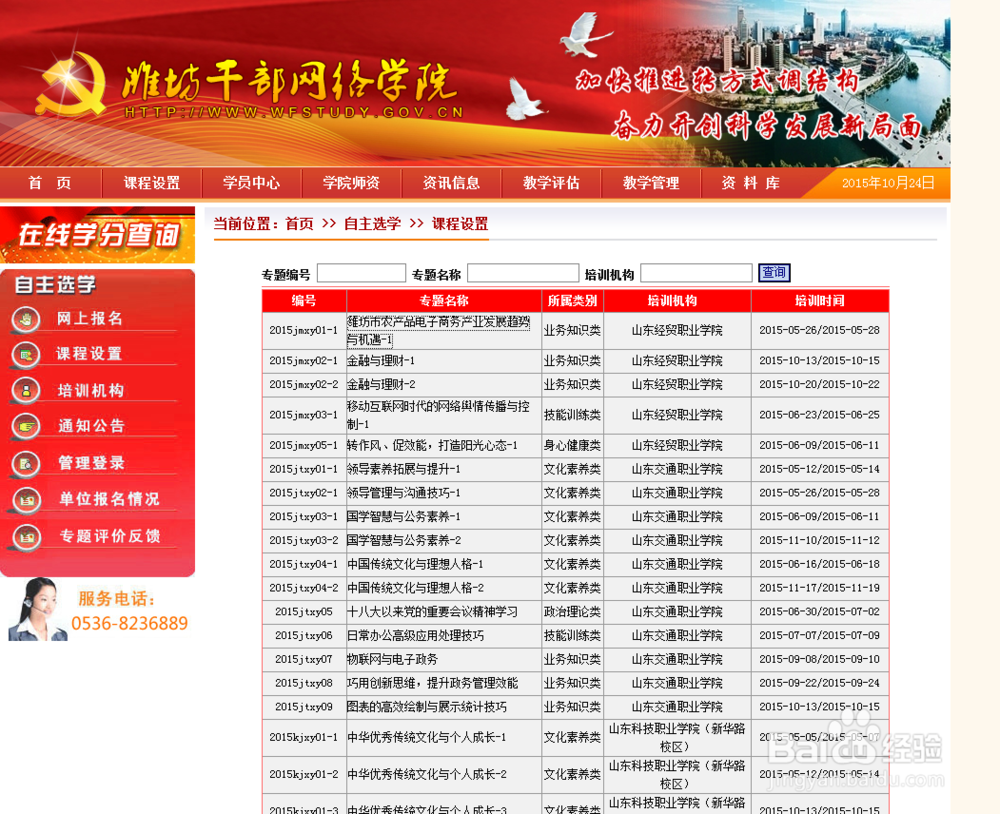Select 教学评估 in the nav bar
This screenshot has width=1000, height=814.
coord(551,183)
